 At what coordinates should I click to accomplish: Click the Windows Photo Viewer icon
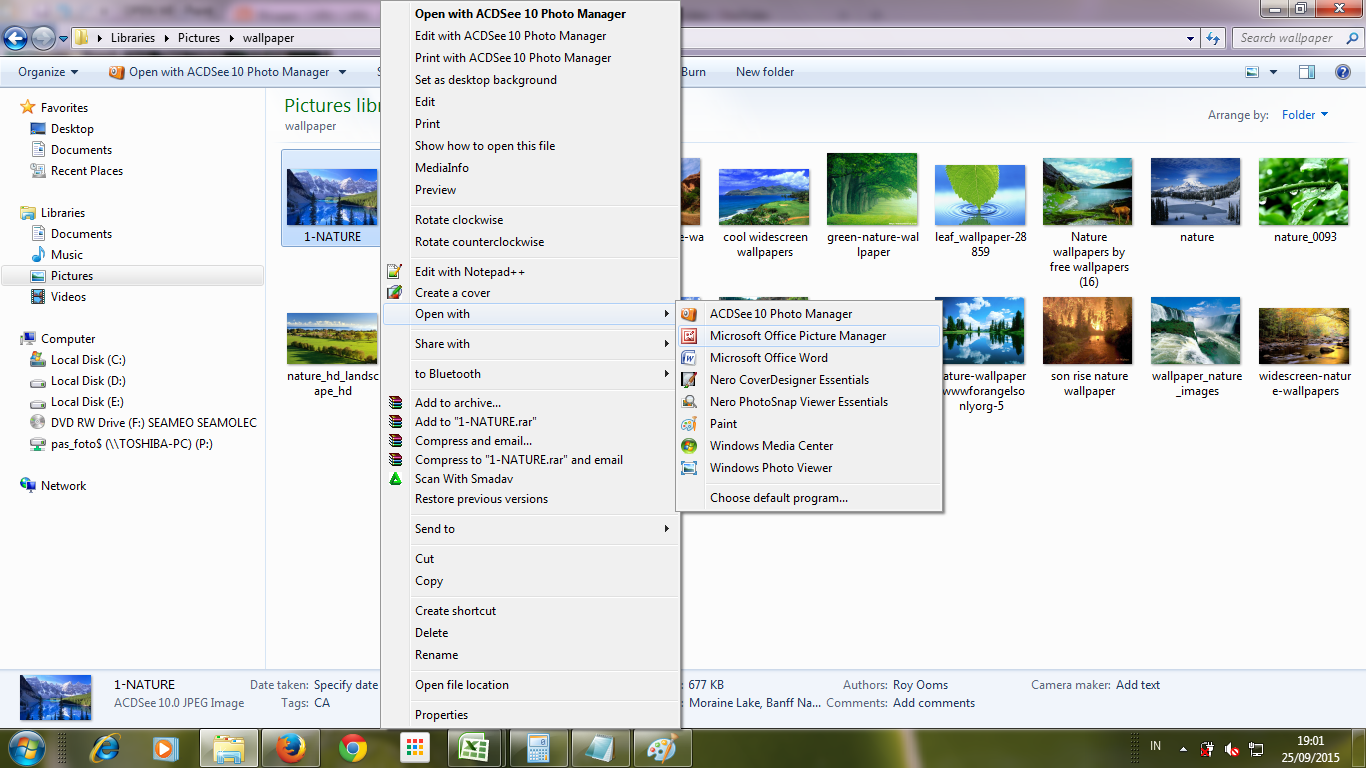coord(689,468)
